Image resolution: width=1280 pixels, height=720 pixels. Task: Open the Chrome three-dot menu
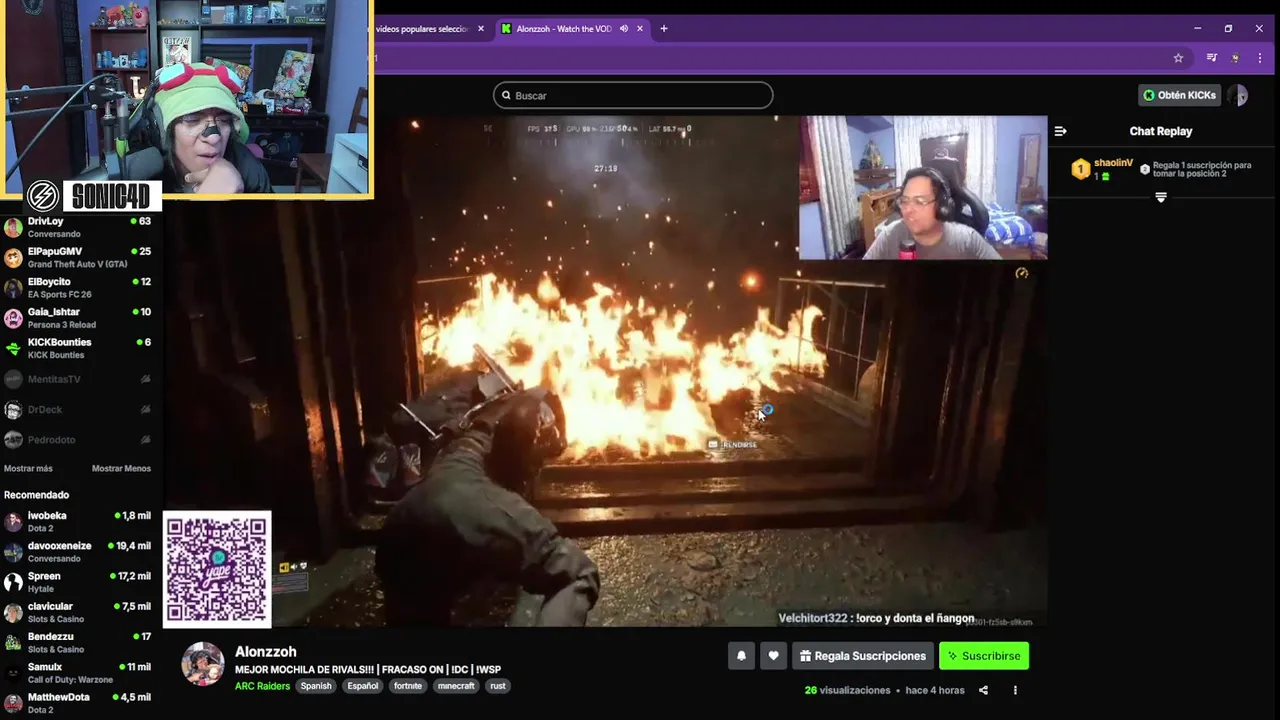(x=1259, y=58)
